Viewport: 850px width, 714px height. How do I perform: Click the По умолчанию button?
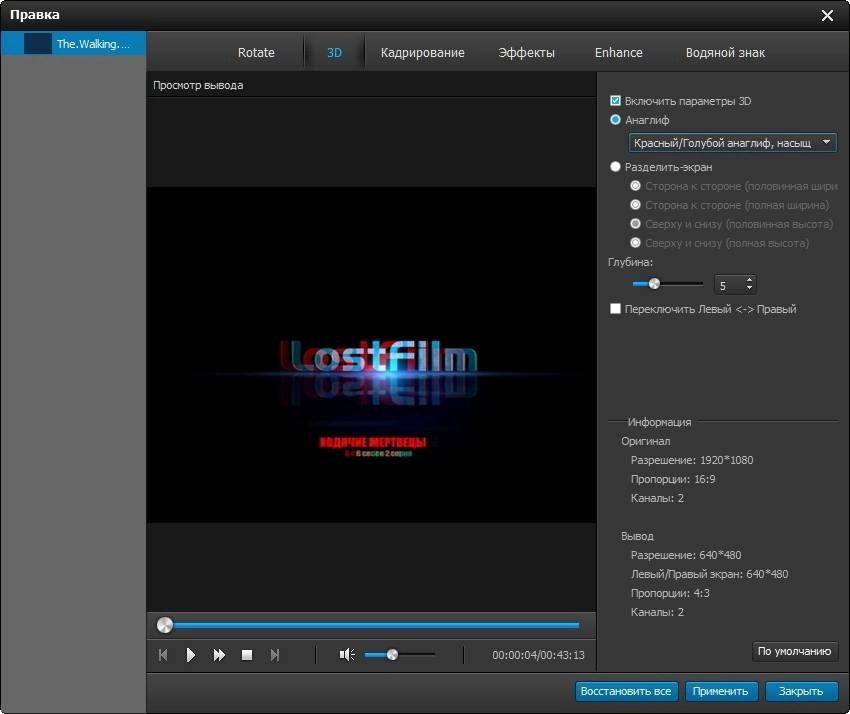[x=794, y=651]
